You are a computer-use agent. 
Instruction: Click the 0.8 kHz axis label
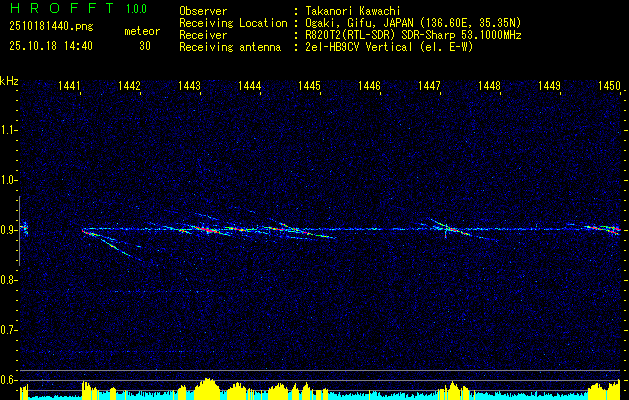(x=8, y=280)
